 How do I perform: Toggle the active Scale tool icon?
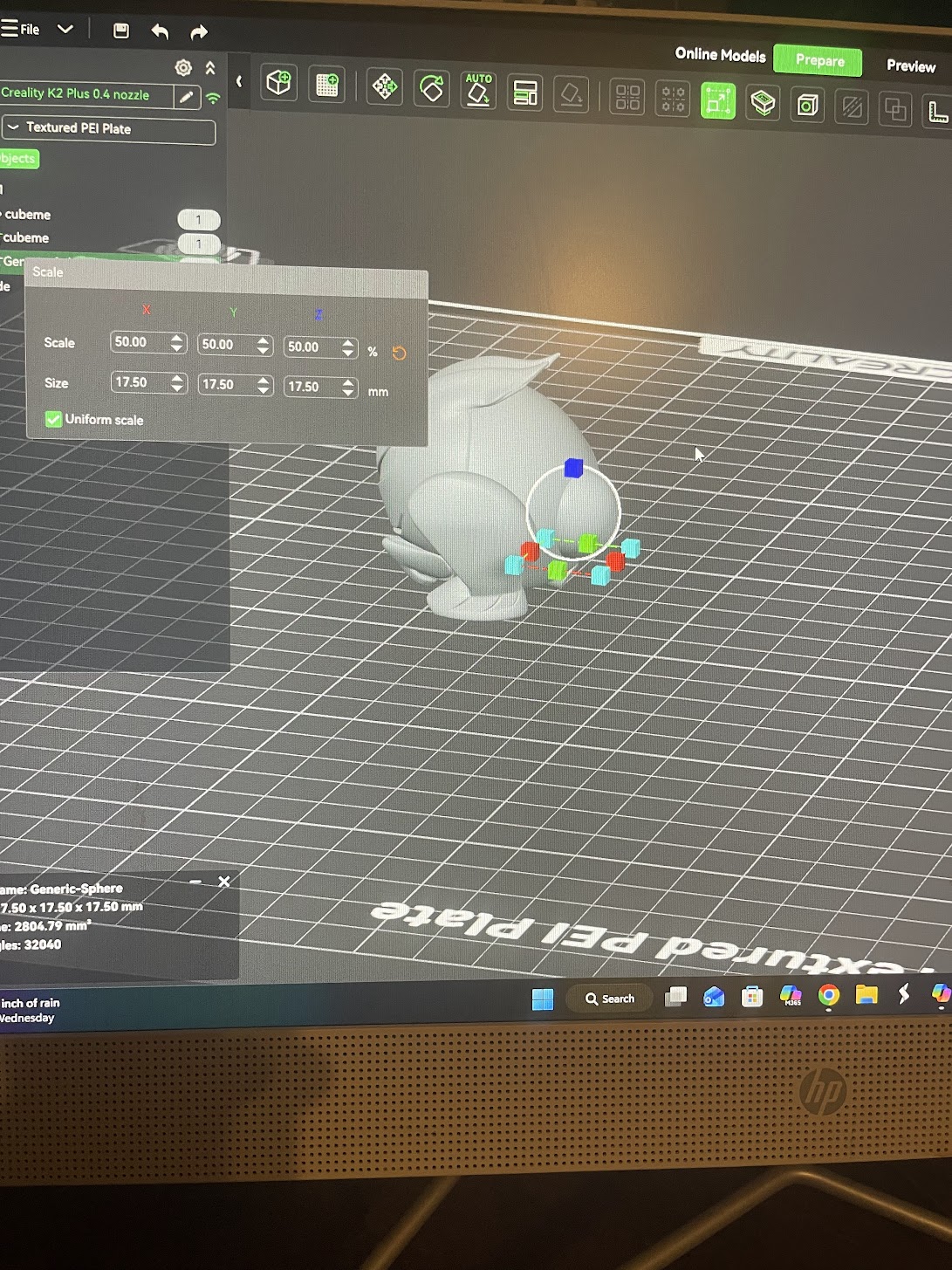click(717, 101)
